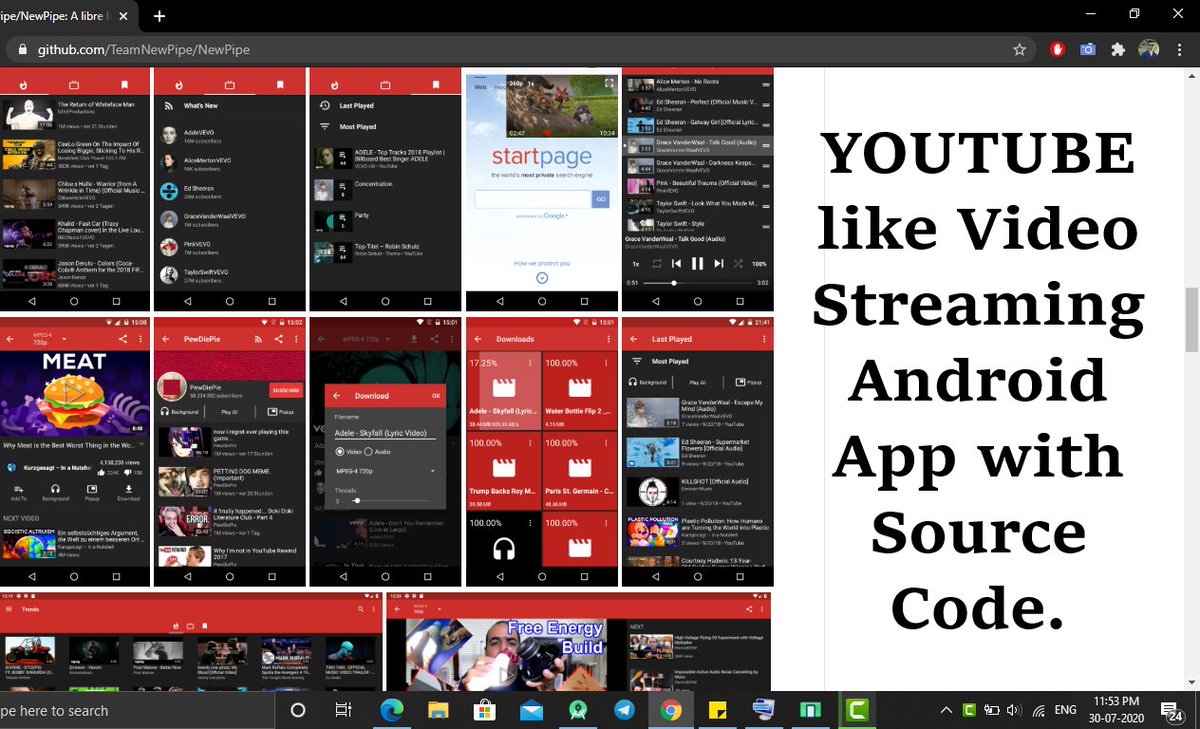The width and height of the screenshot is (1200, 729).
Task: Select the NewPipe GitHub browser tab
Action: pyautogui.click(x=68, y=15)
